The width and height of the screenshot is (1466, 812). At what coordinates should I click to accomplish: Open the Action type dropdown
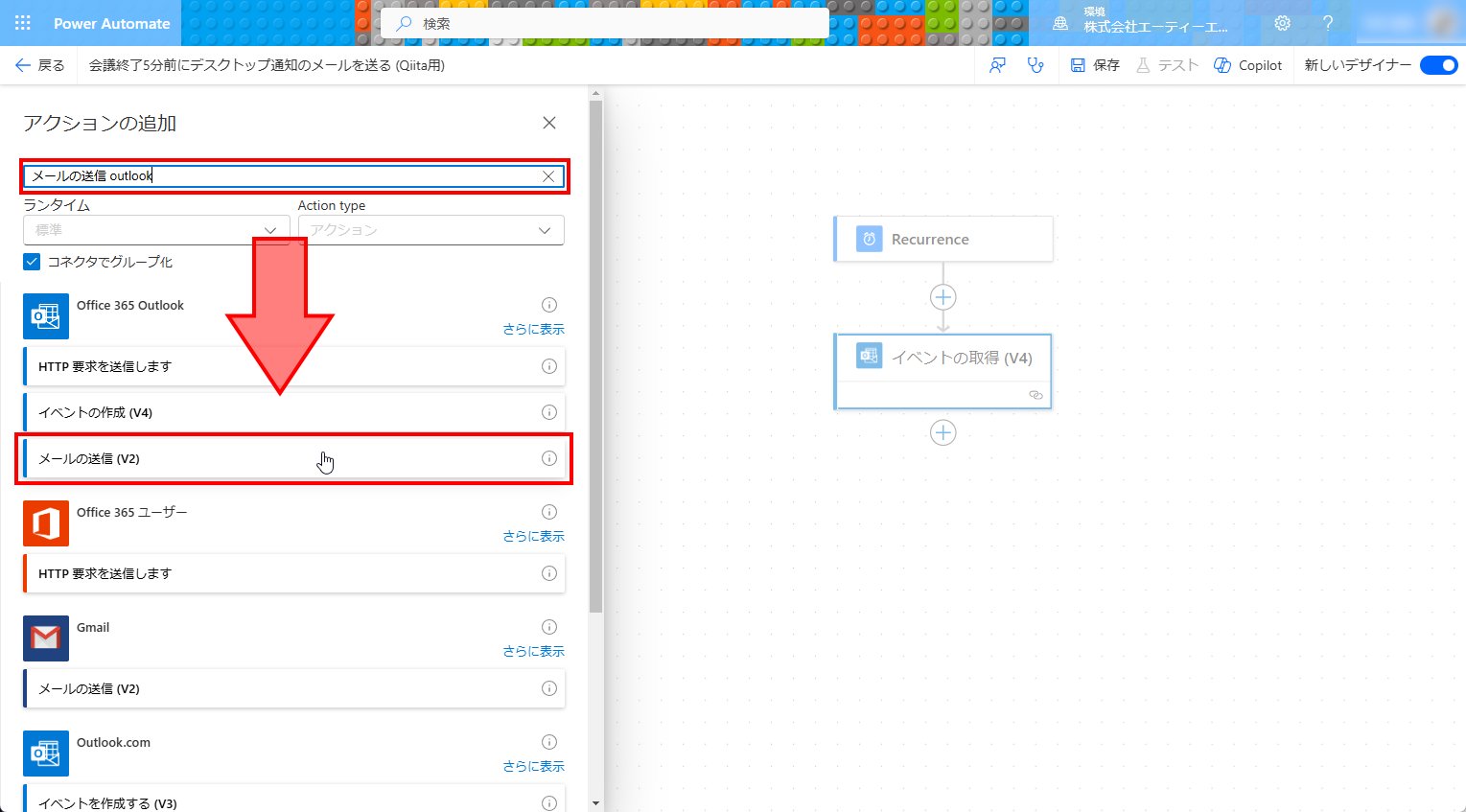coord(430,230)
